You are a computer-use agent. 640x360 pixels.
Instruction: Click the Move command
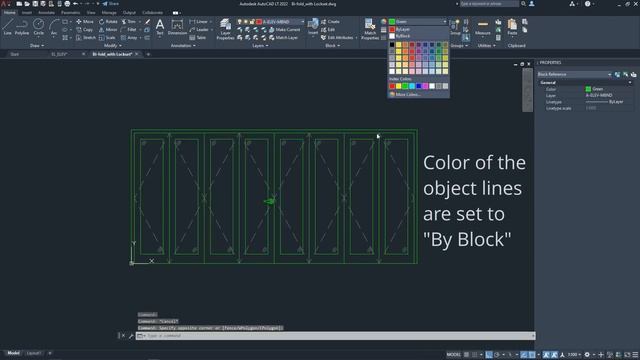click(x=85, y=22)
